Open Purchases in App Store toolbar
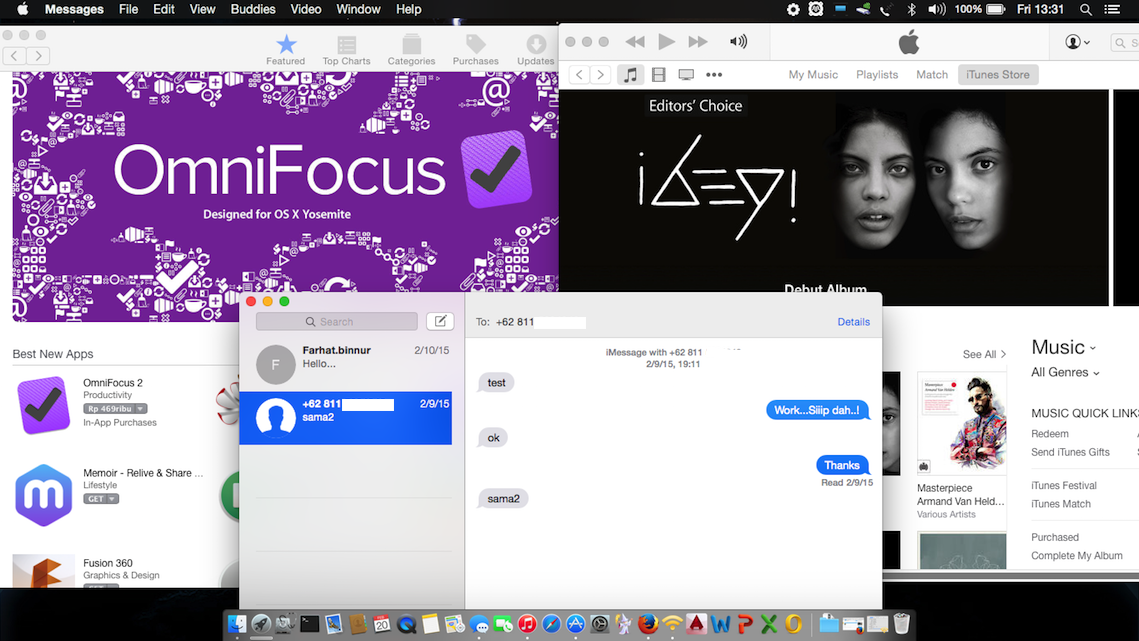The image size is (1139, 641). pos(476,50)
